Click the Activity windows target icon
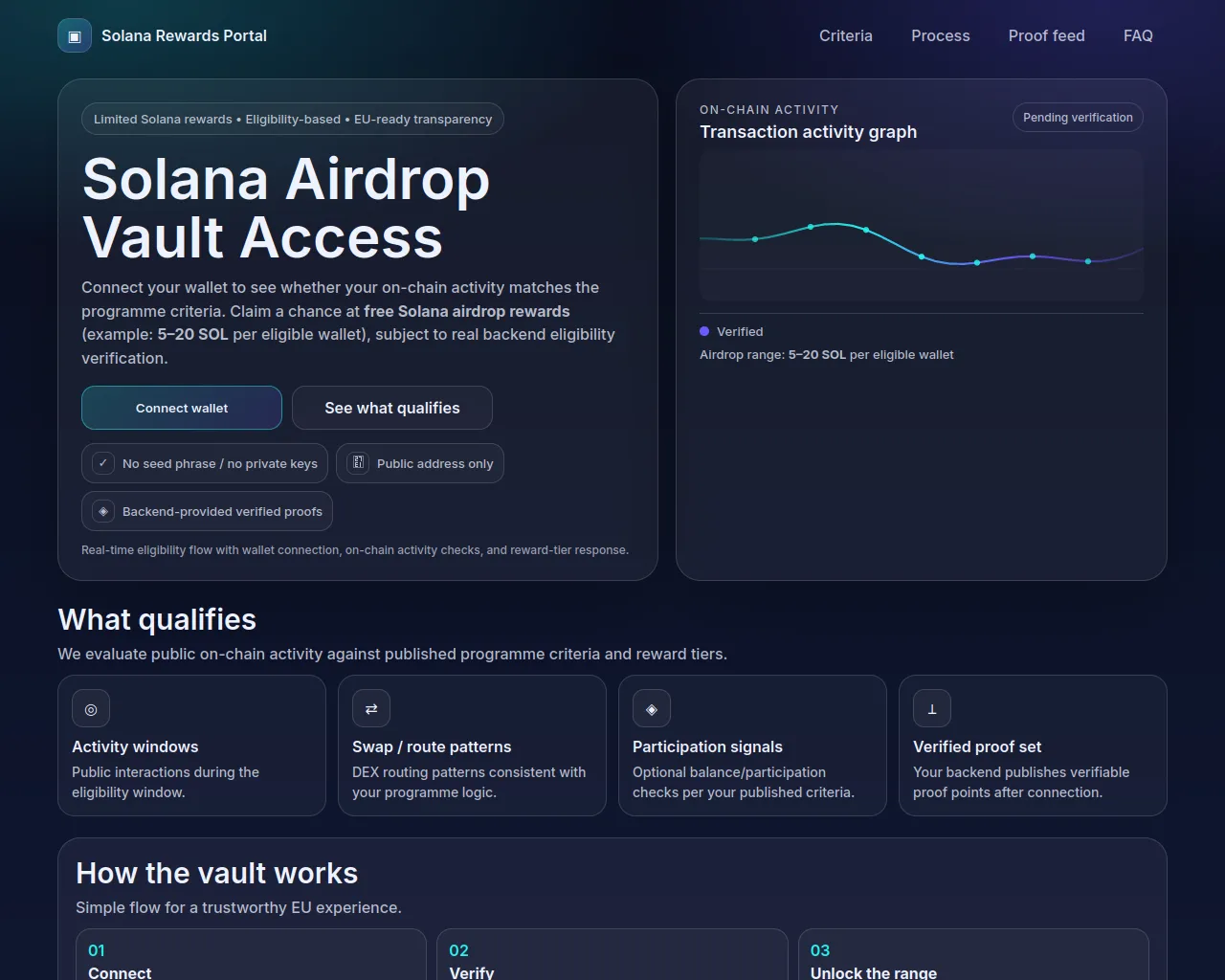 [x=91, y=709]
